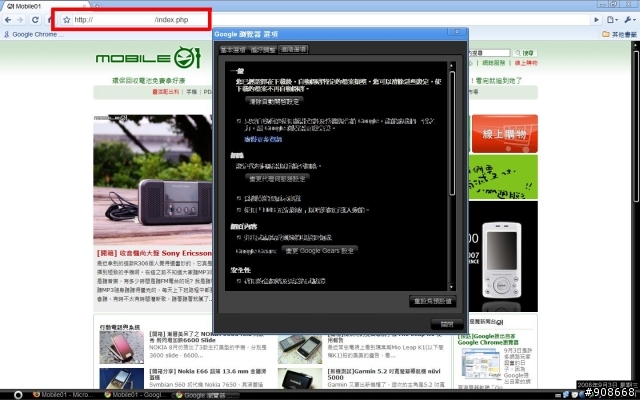Open the 其他書籤 bookmarks folder
Image resolution: width=640 pixels, height=400 pixels.
coord(620,35)
